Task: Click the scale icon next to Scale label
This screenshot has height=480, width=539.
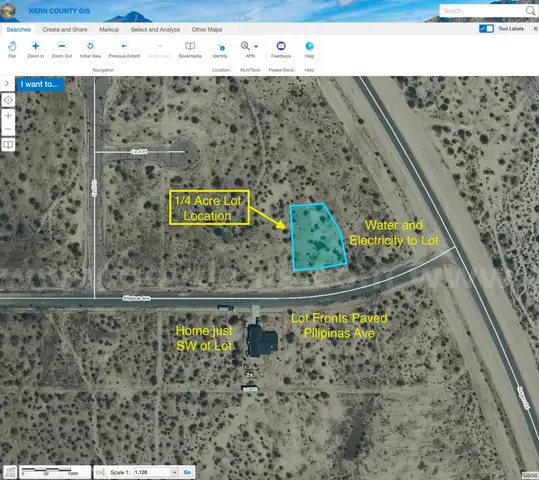Action: tap(100, 472)
